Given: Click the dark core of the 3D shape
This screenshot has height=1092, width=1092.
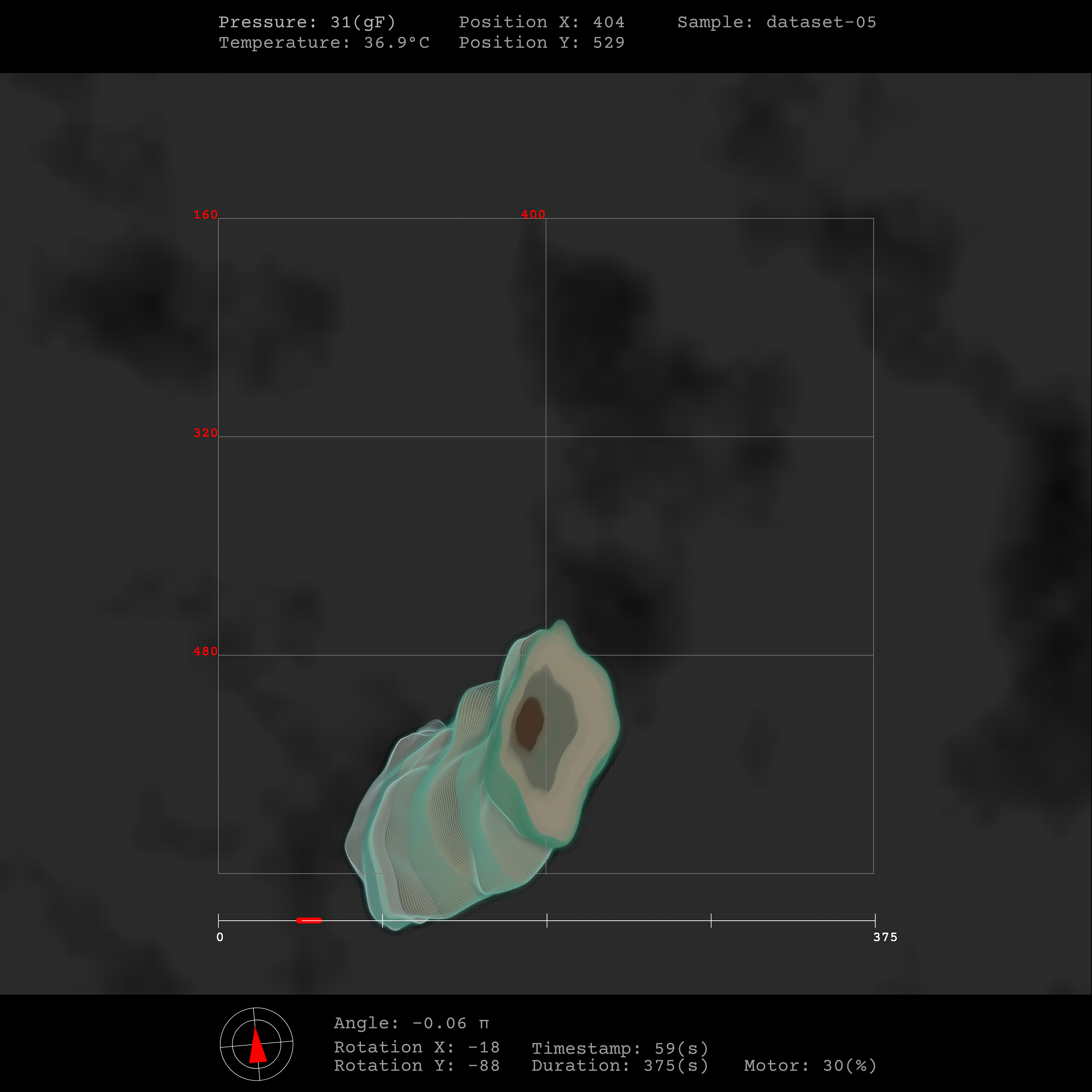Looking at the screenshot, I should click(530, 723).
